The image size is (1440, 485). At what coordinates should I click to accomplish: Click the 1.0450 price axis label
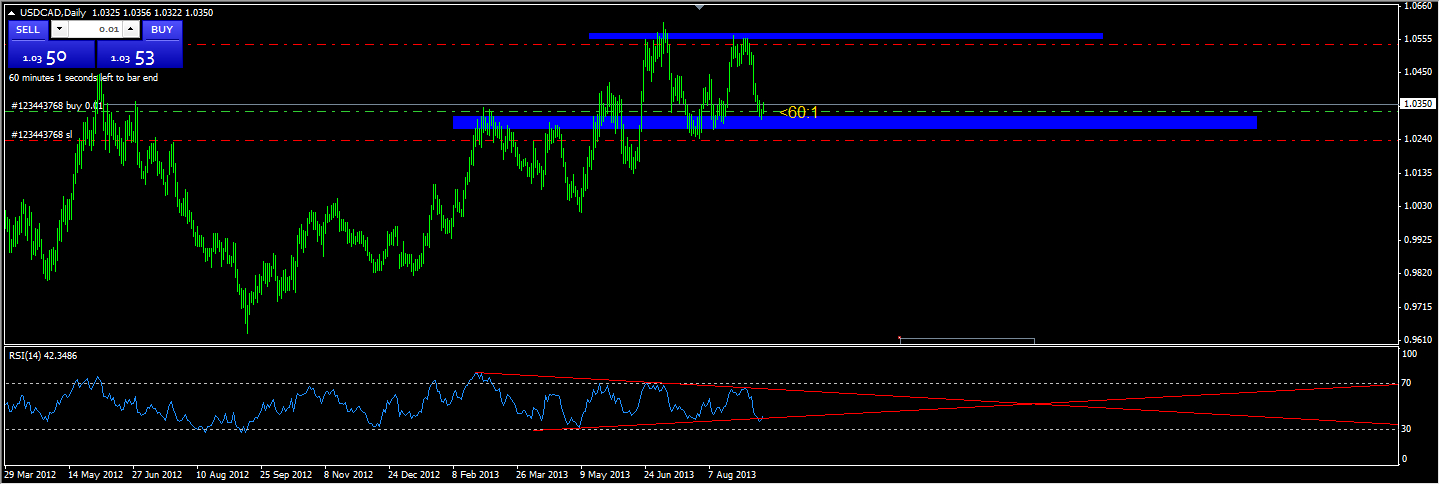(x=1420, y=72)
